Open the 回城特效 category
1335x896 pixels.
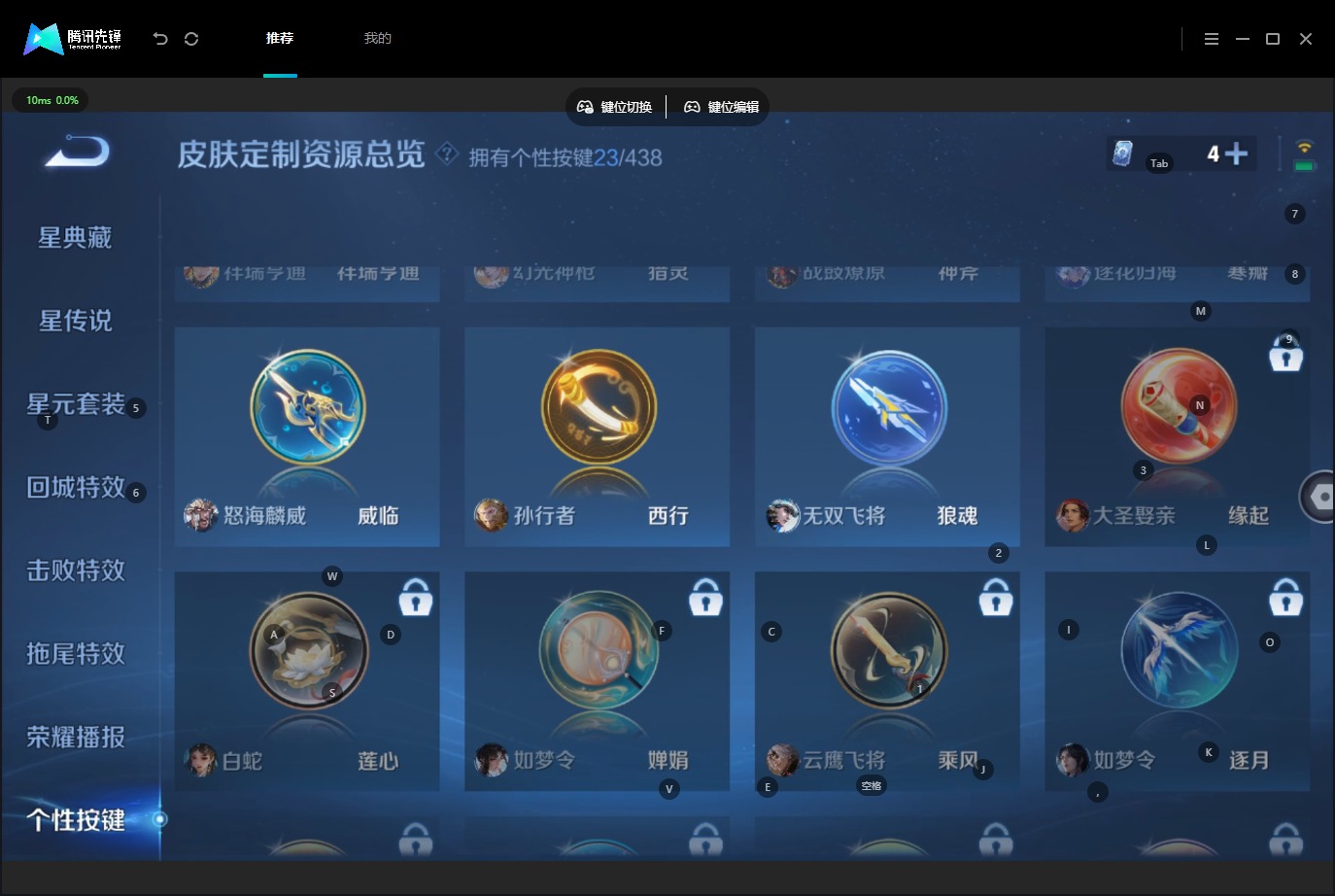click(76, 487)
